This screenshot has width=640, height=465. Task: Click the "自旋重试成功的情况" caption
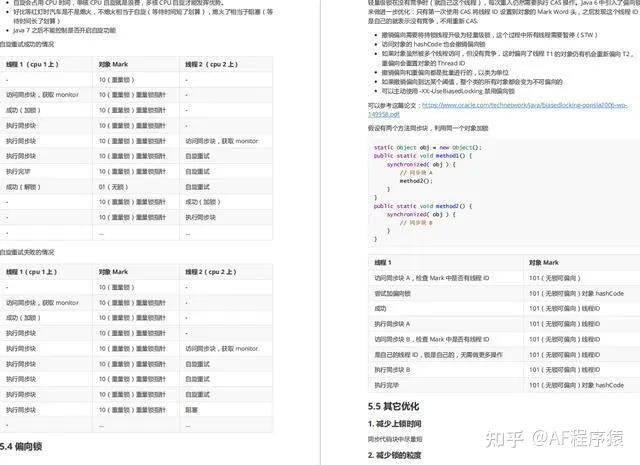pos(27,44)
